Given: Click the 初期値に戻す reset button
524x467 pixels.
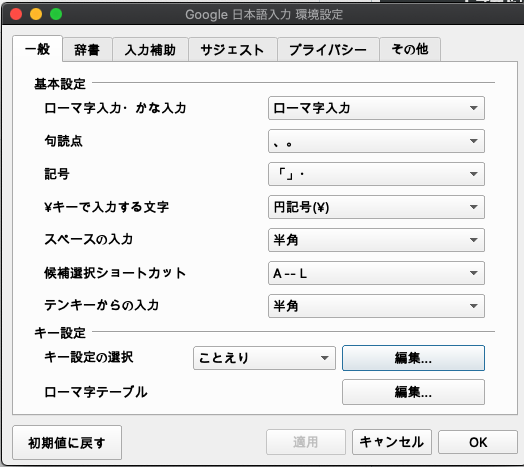Looking at the screenshot, I should 67,443.
